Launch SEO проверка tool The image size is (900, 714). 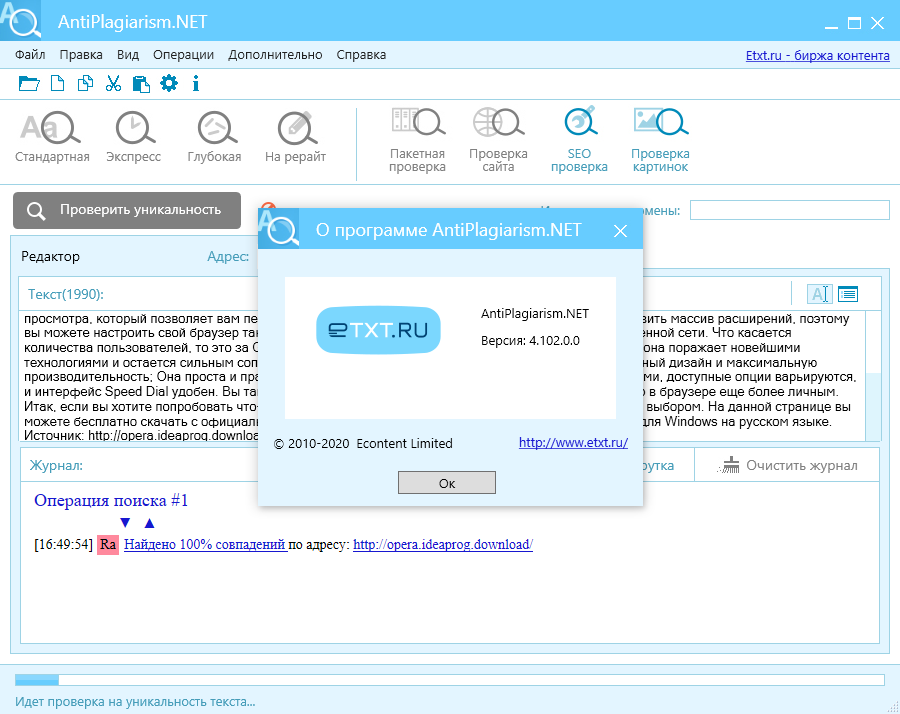(x=579, y=140)
